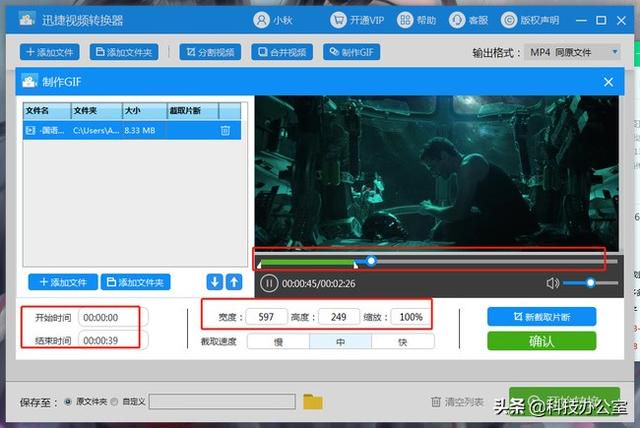Click top toolbar 添加文件夹 button

(x=124, y=52)
